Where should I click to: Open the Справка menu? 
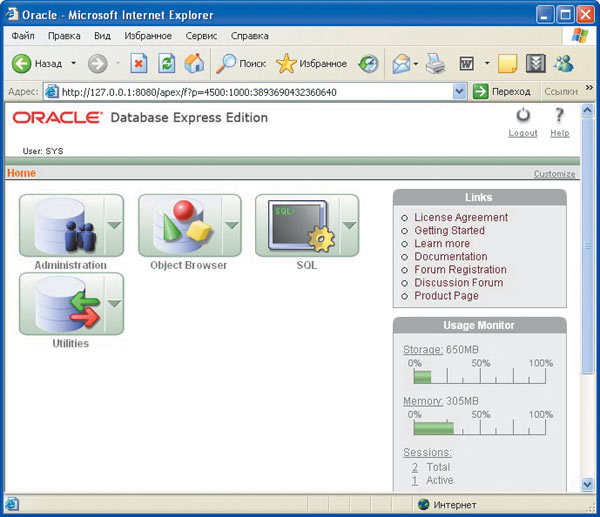249,36
